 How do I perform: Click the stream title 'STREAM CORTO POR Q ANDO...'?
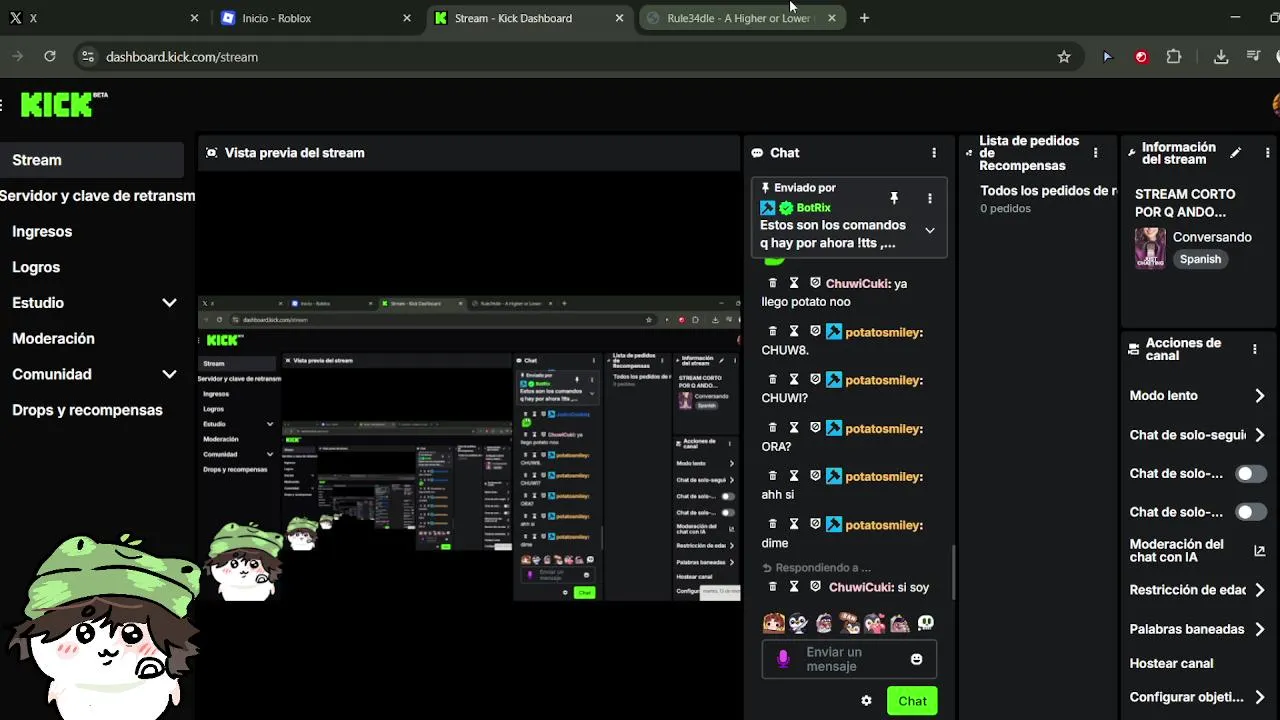pos(1185,203)
